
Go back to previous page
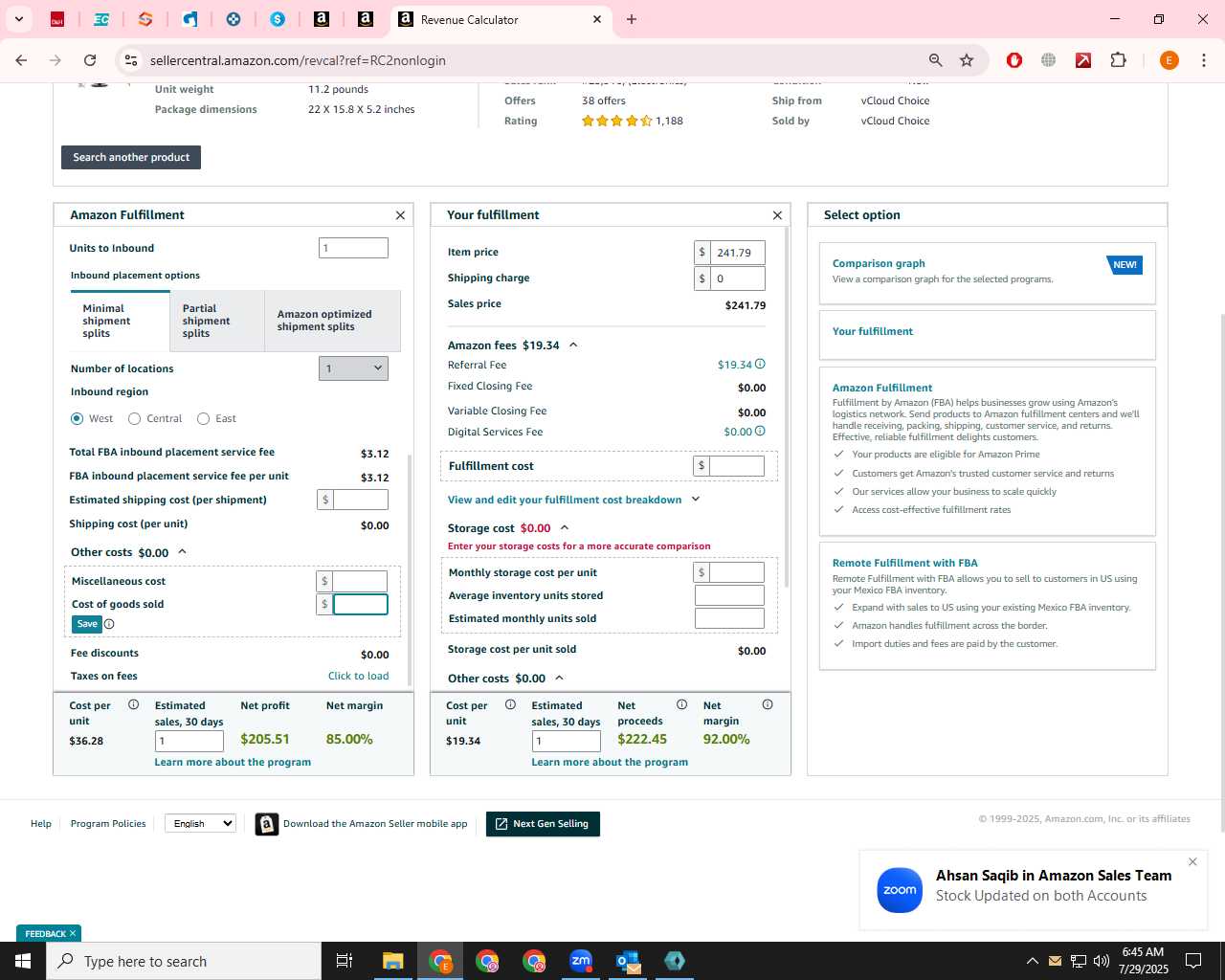point(21,60)
